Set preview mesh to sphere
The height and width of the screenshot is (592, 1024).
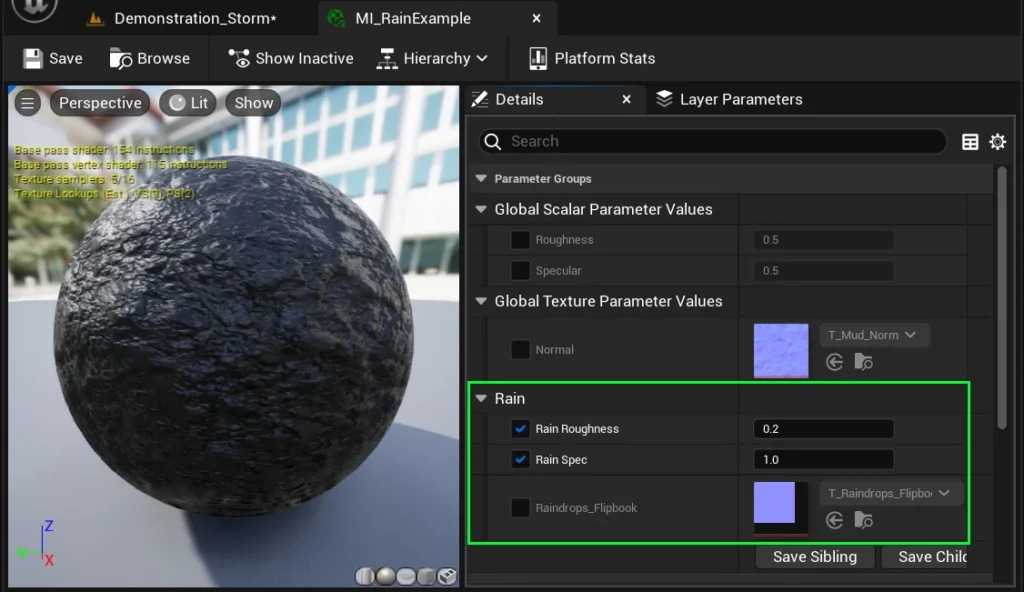[385, 576]
